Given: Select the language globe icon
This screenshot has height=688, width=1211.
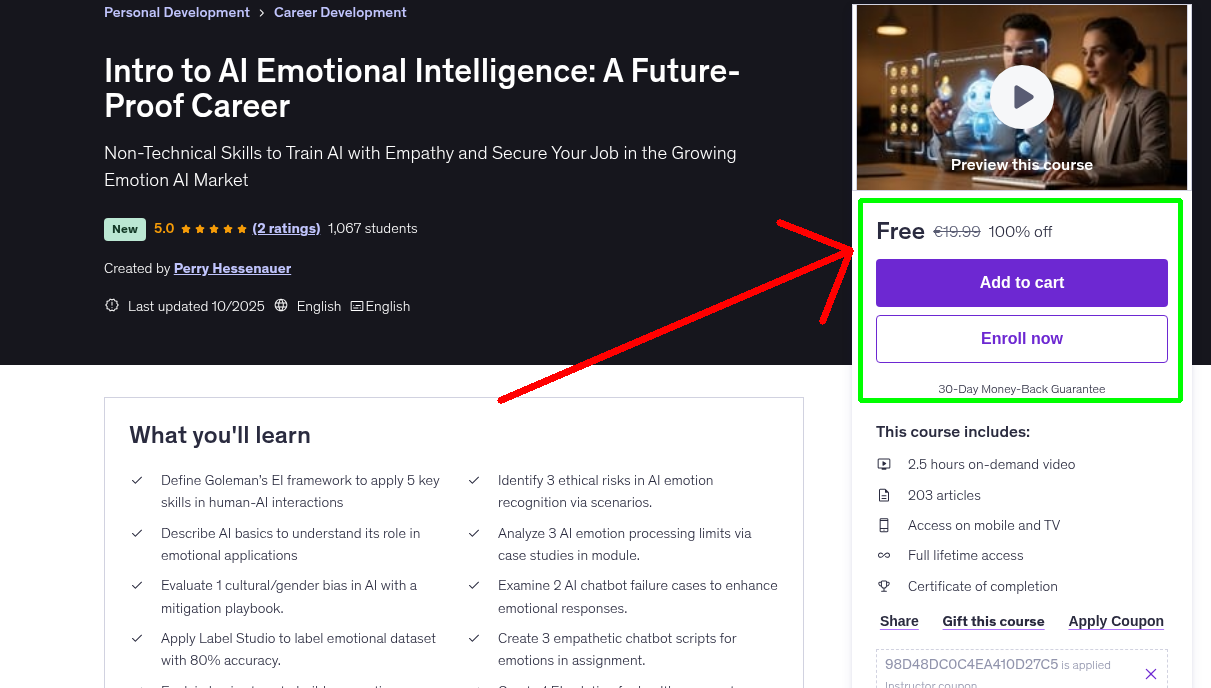Looking at the screenshot, I should click(x=281, y=305).
